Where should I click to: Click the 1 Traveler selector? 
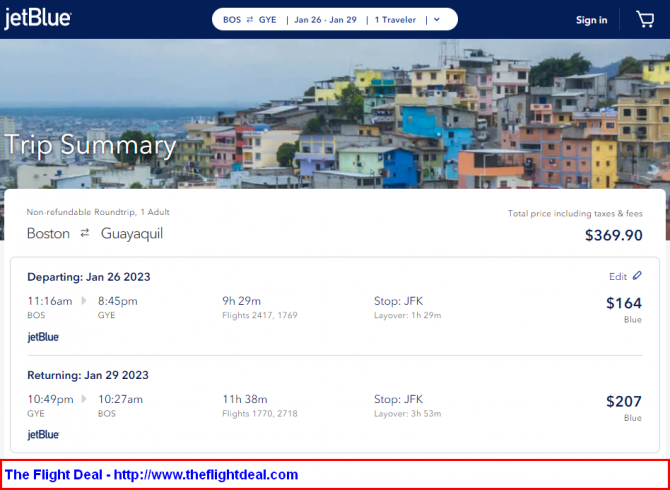click(395, 20)
